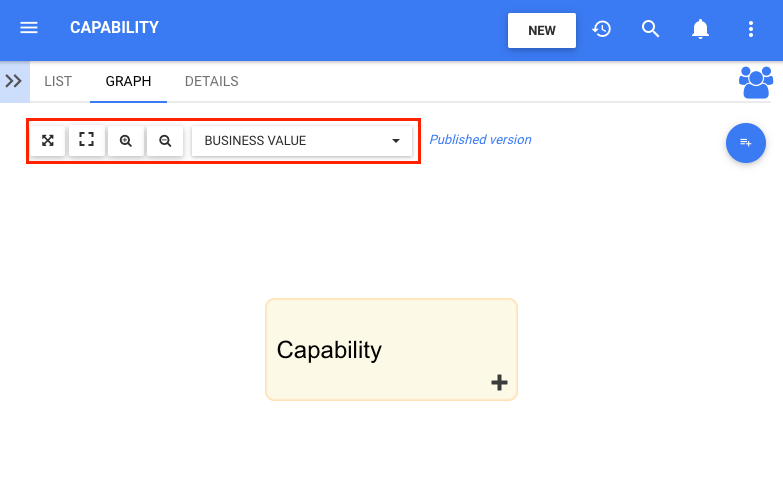The image size is (783, 491).
Task: Click the NEW button
Action: click(542, 30)
